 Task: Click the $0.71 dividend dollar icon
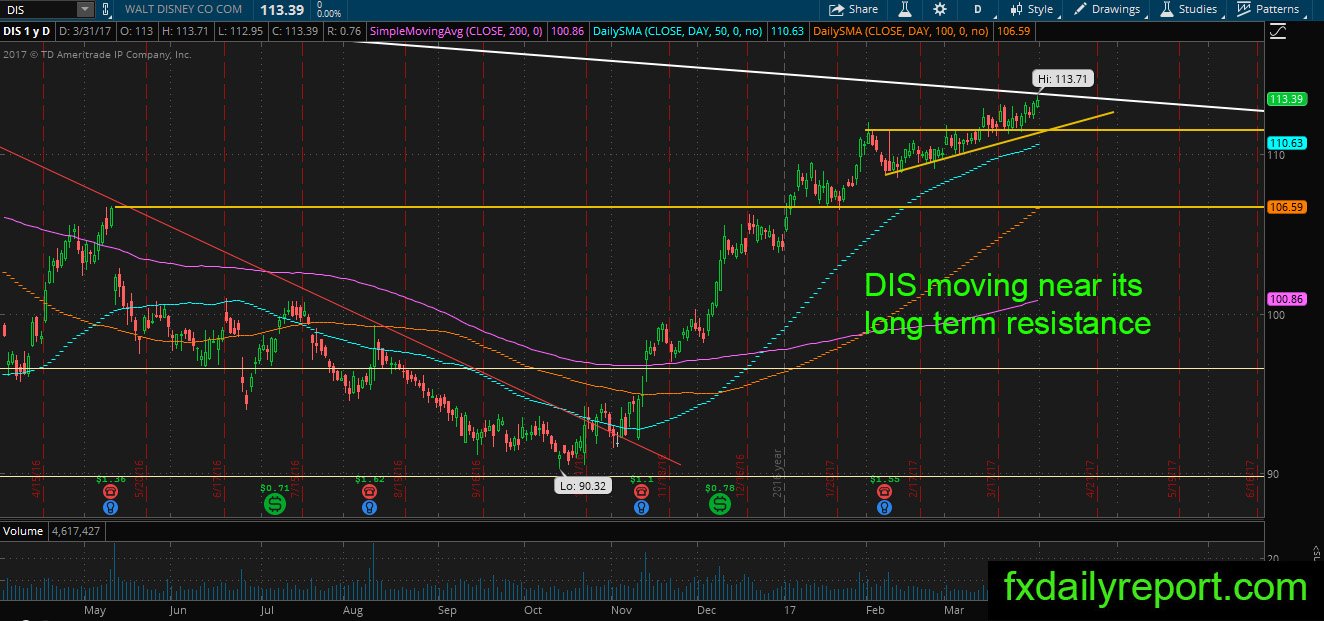pos(274,506)
